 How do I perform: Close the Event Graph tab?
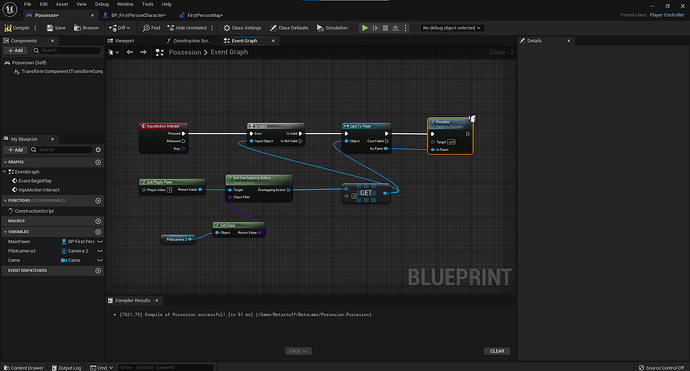[273, 41]
